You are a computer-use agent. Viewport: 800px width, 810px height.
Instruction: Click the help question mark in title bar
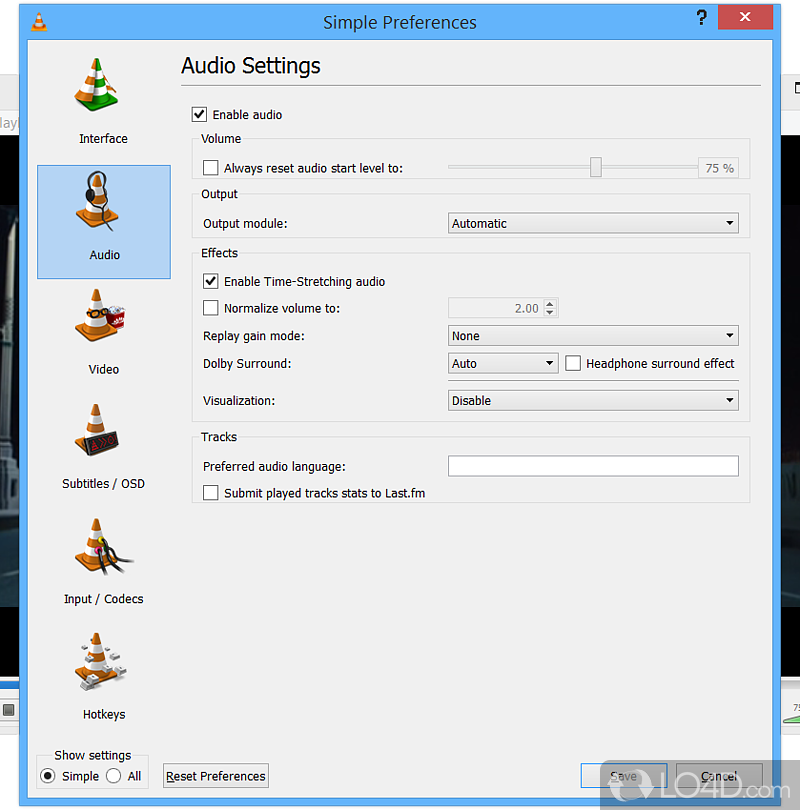pyautogui.click(x=700, y=19)
